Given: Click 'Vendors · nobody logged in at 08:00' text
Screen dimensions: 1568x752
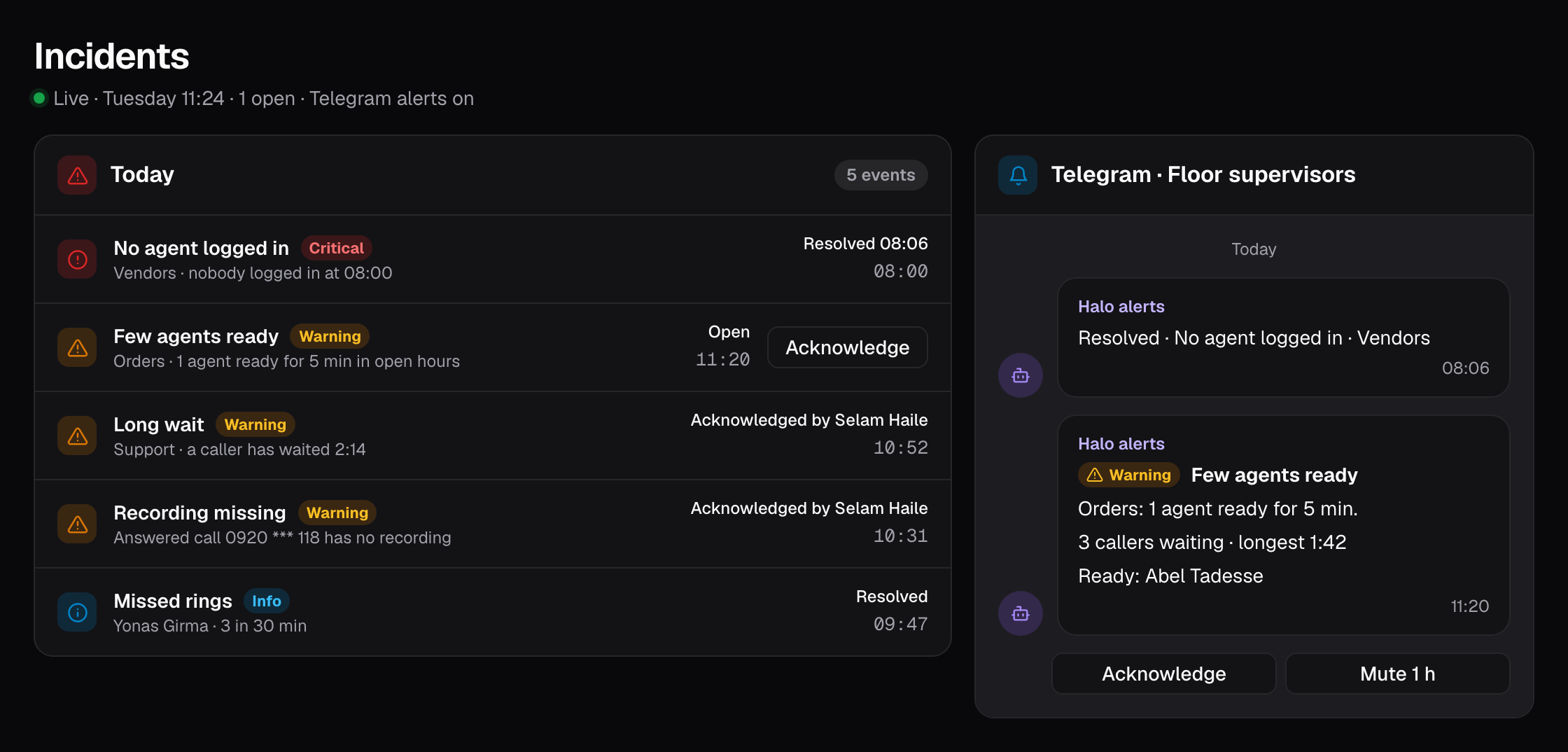Looking at the screenshot, I should [253, 273].
